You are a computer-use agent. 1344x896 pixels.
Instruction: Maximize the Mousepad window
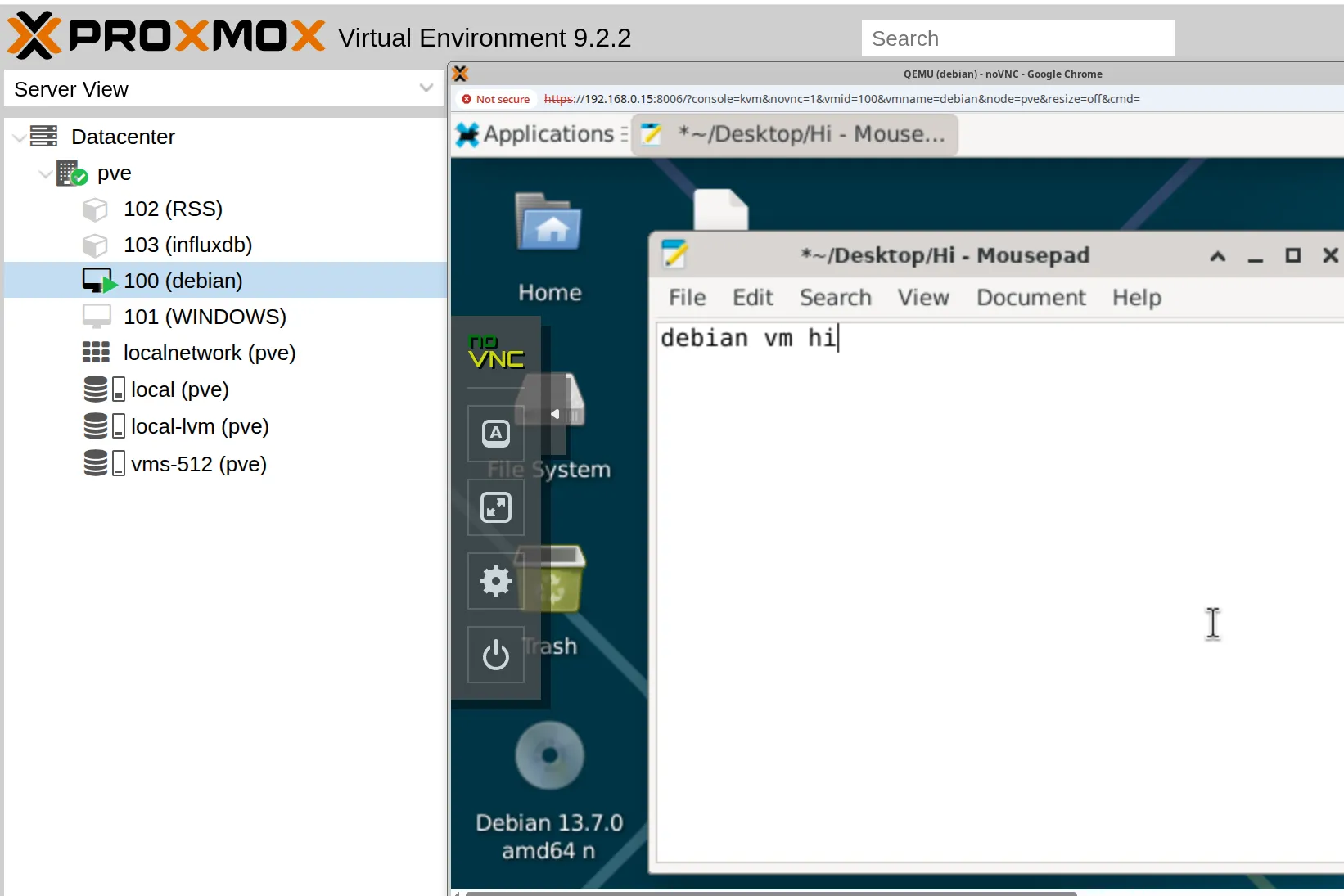click(1293, 256)
